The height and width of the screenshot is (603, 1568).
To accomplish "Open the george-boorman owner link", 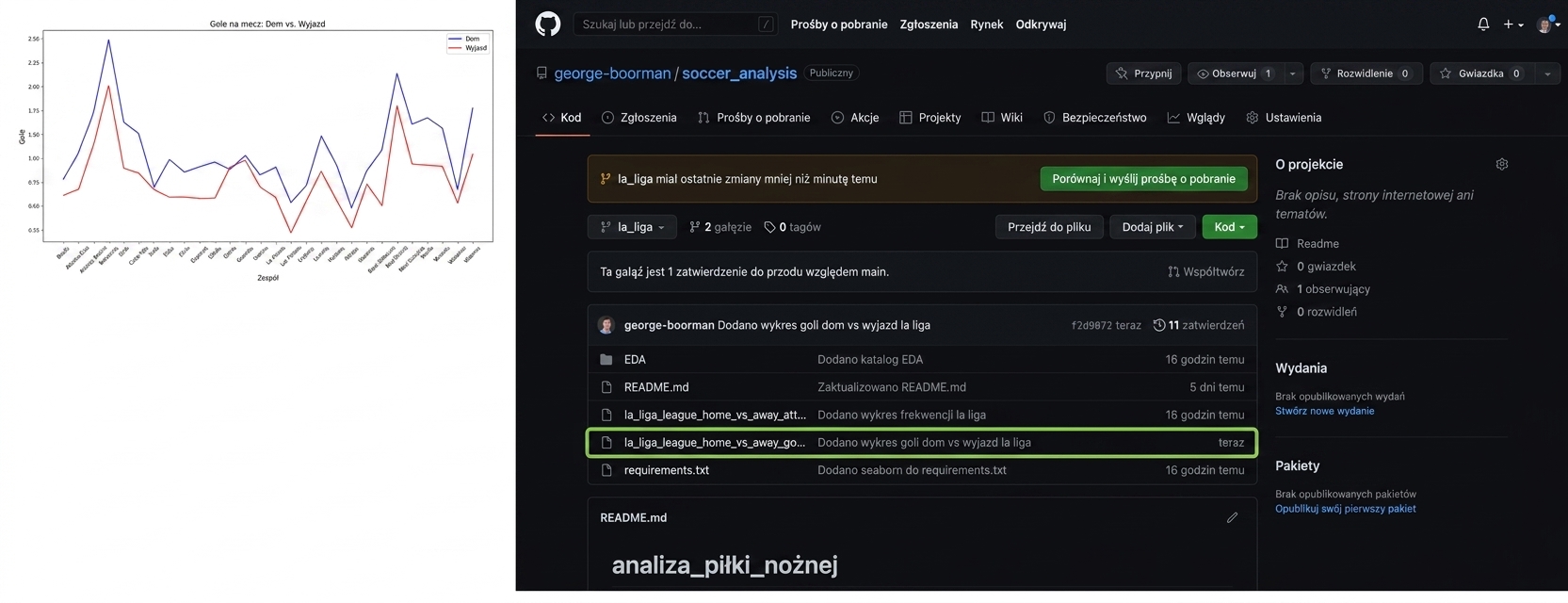I will pos(612,73).
